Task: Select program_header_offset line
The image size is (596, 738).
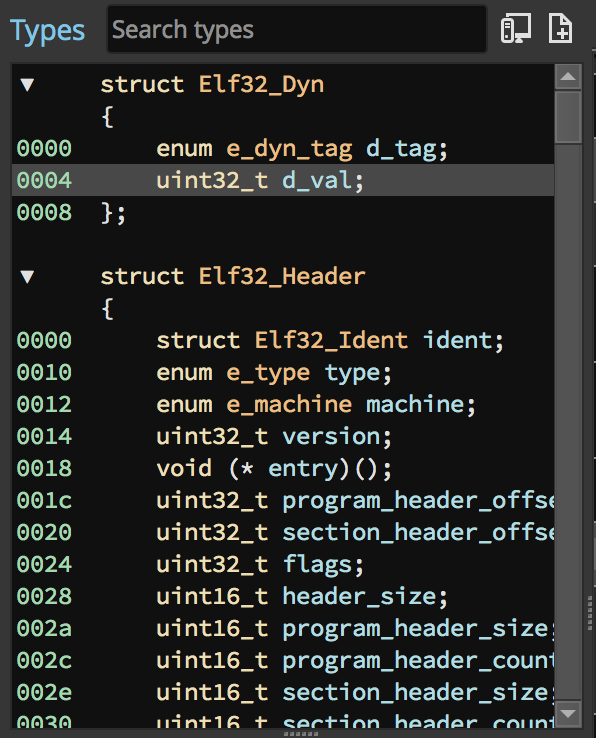Action: coord(282,501)
